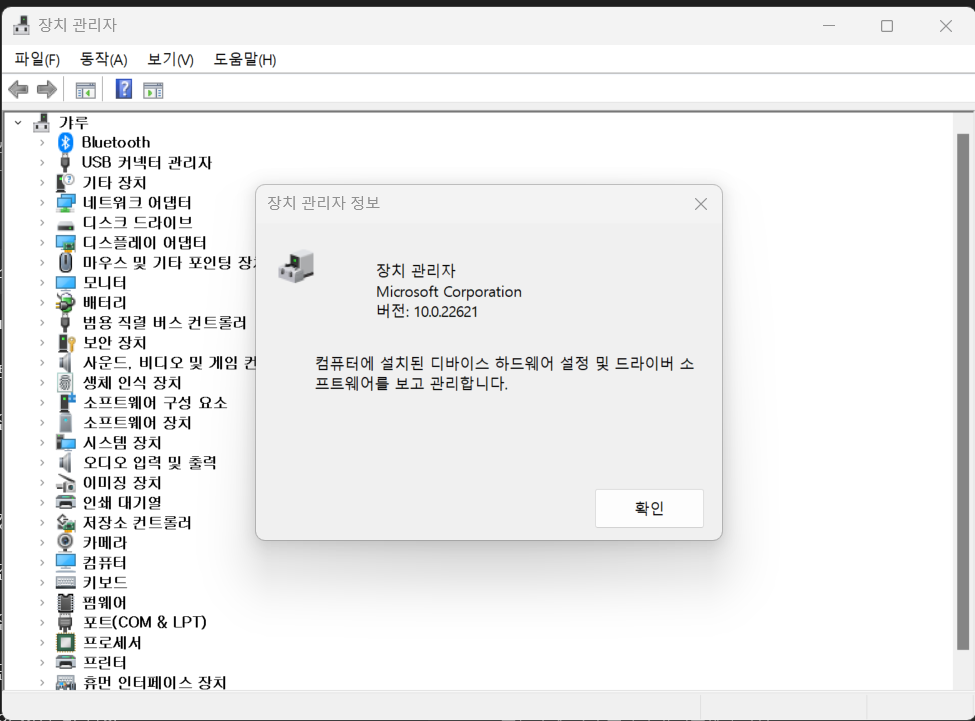975x721 pixels.
Task: Select the 저장소 컨트롤러 tree label
Action: coord(137,523)
